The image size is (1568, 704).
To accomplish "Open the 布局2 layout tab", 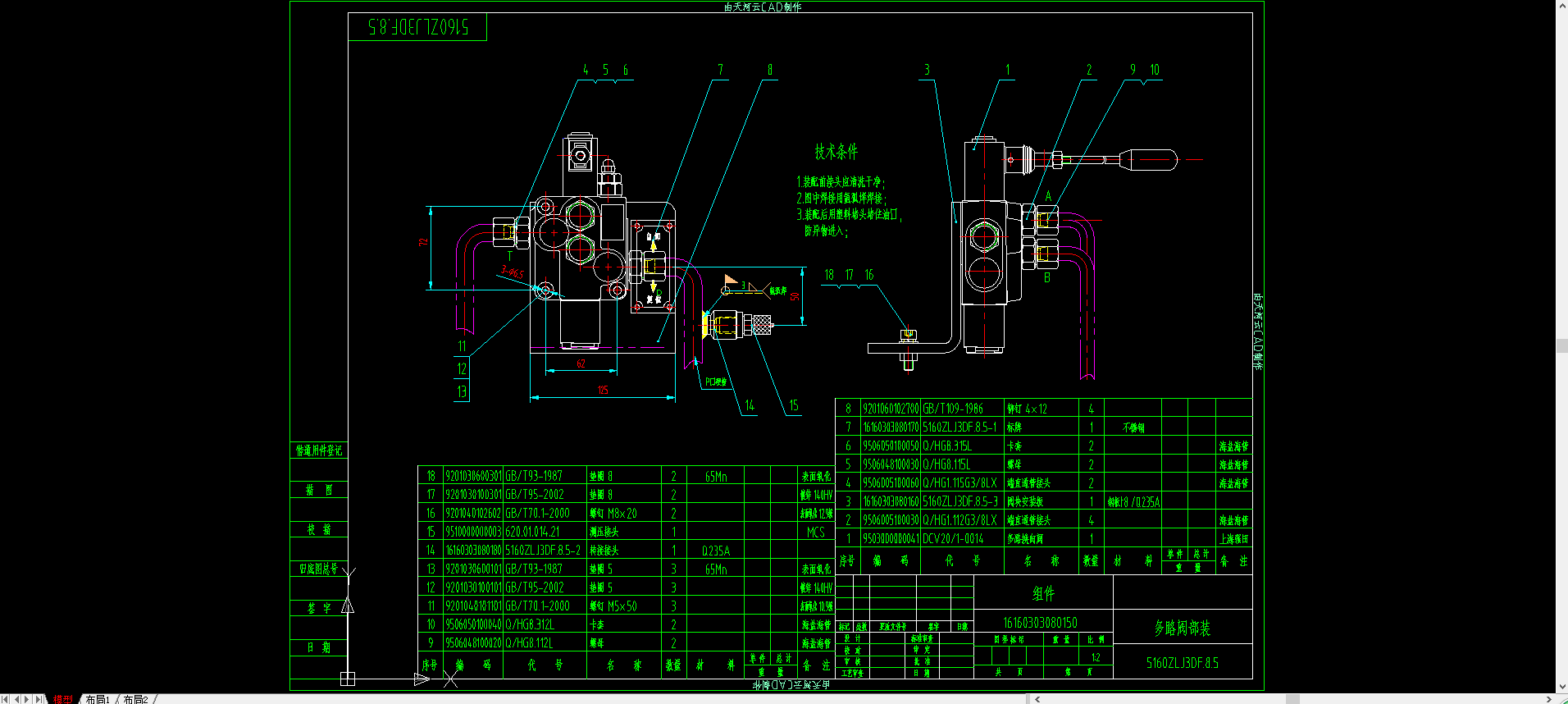I will 136,699.
